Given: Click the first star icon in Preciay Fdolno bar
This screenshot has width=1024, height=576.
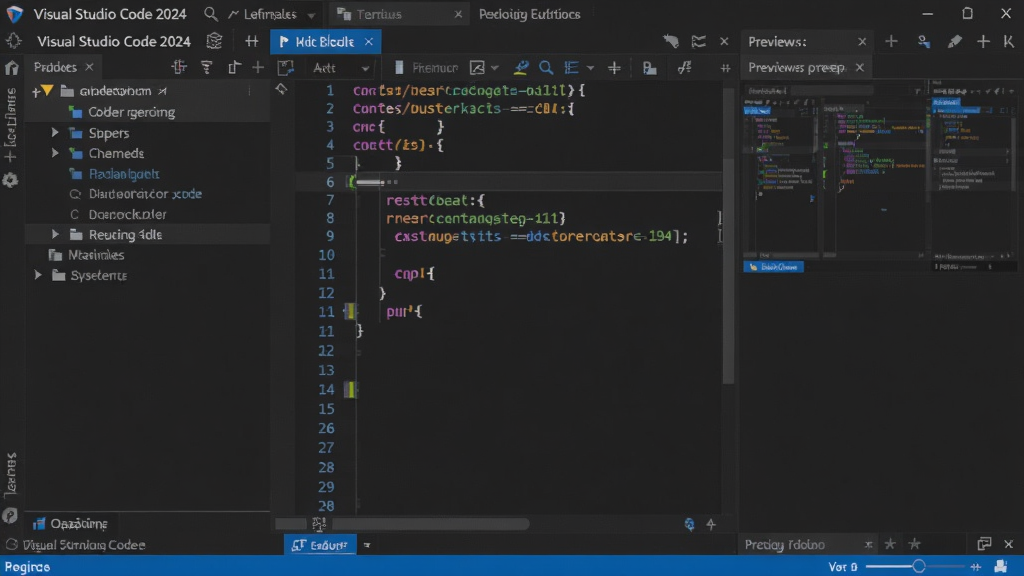Looking at the screenshot, I should click(x=889, y=544).
